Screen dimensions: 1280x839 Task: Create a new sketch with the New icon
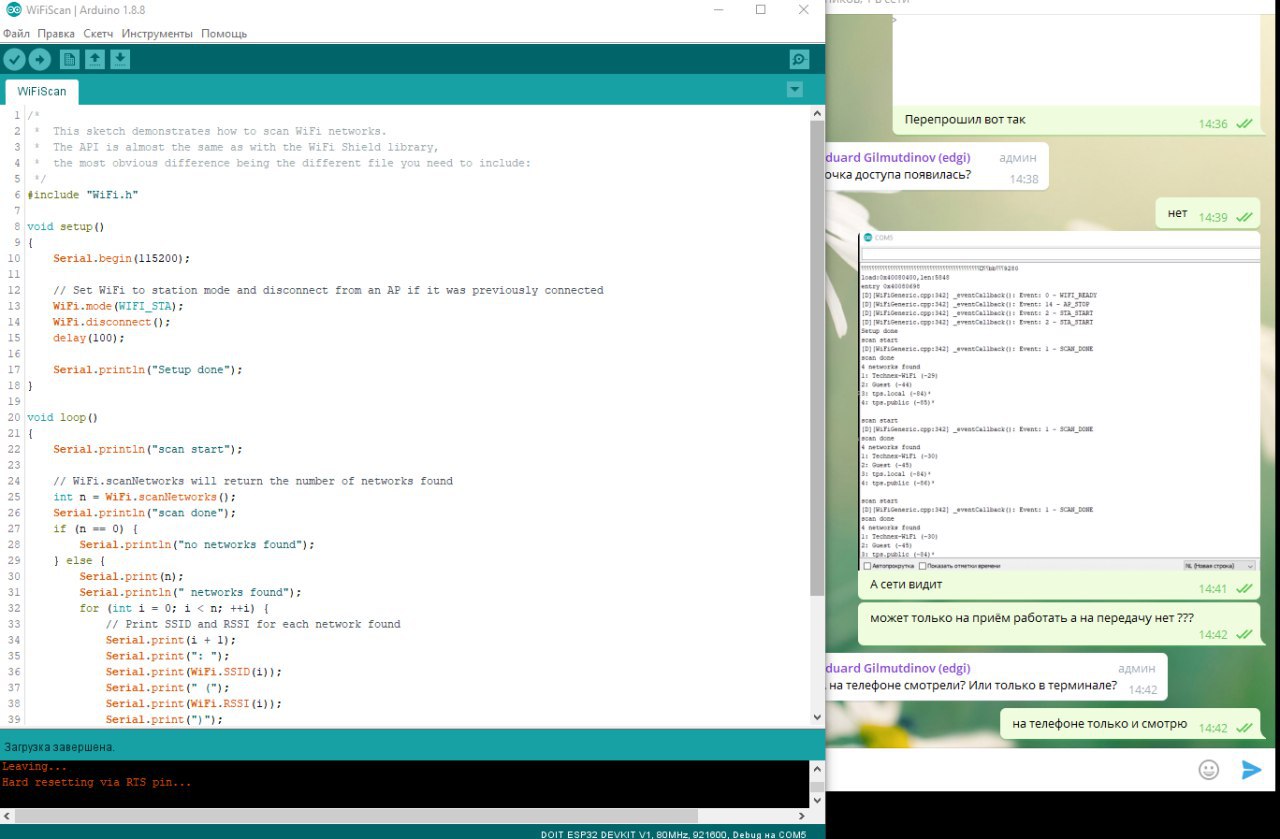pos(69,60)
